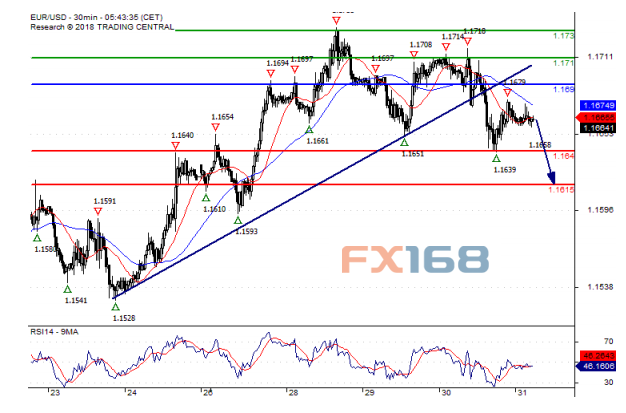This screenshot has height=413, width=626.
Task: Select the green swing-low marker above 1.1528
Action: tap(115, 307)
